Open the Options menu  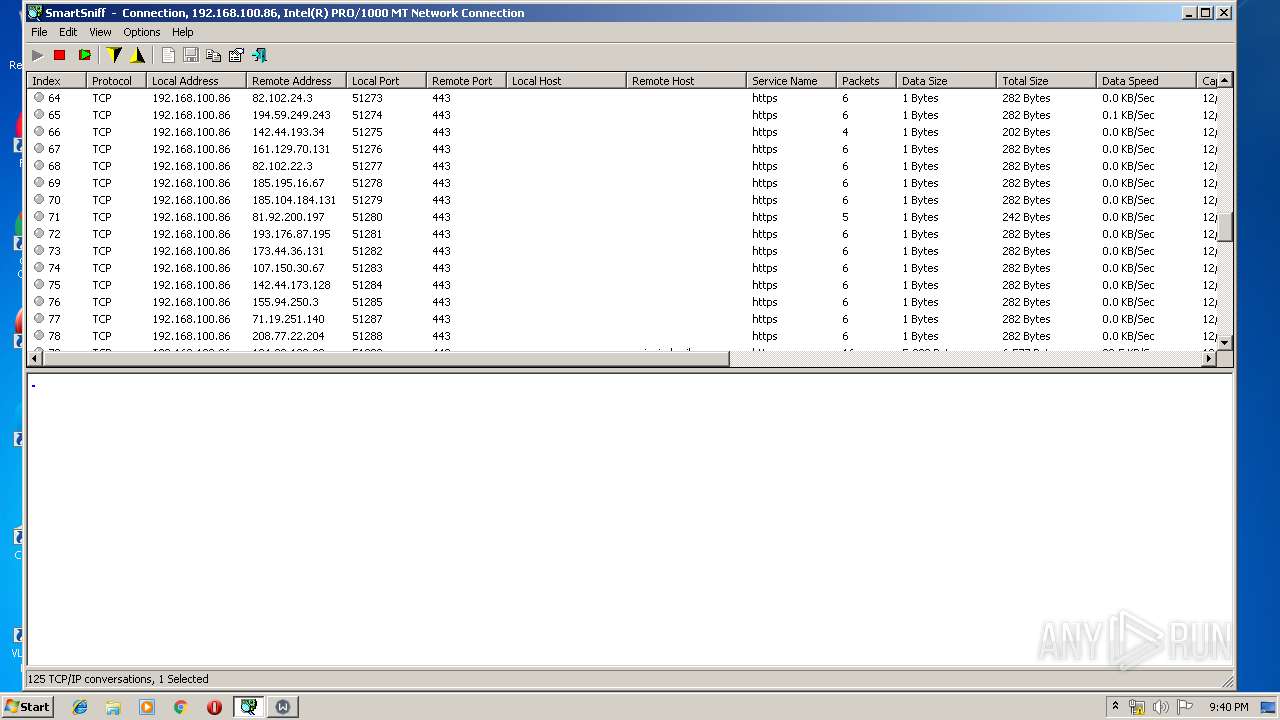(142, 32)
